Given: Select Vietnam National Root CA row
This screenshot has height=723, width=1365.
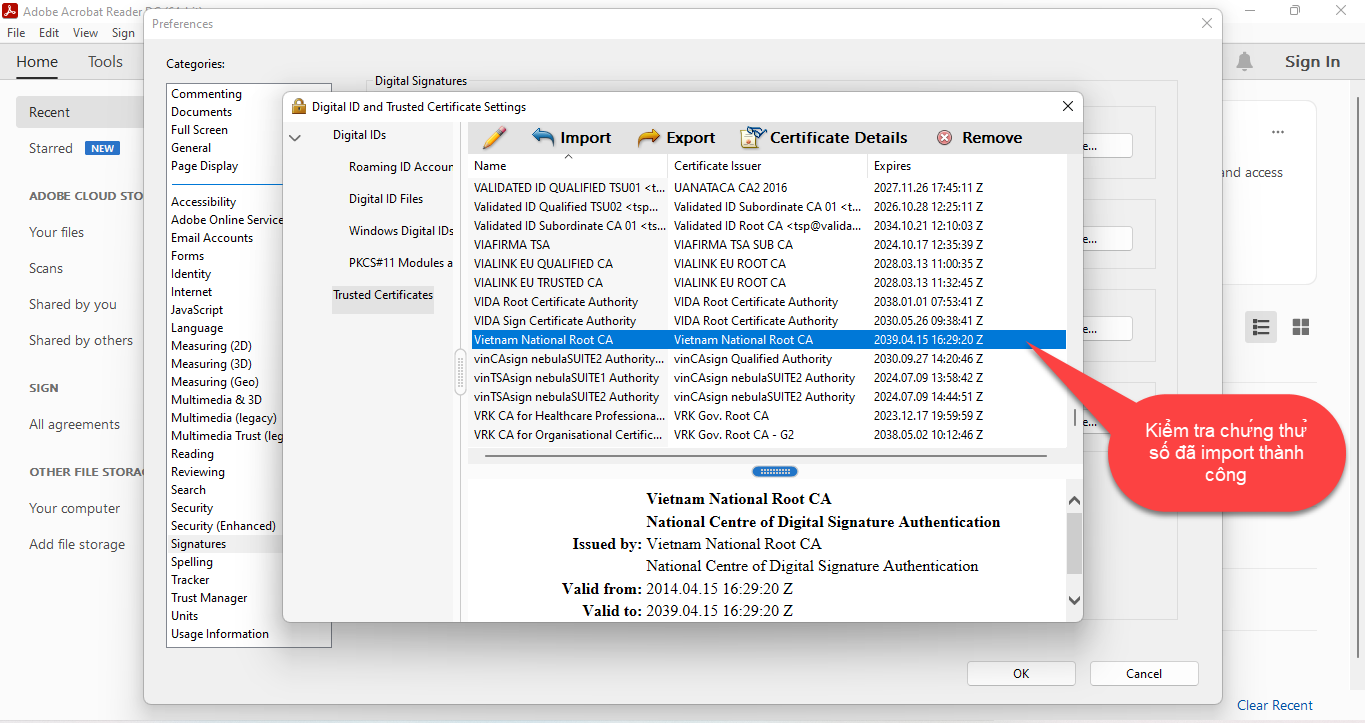Looking at the screenshot, I should coord(768,340).
